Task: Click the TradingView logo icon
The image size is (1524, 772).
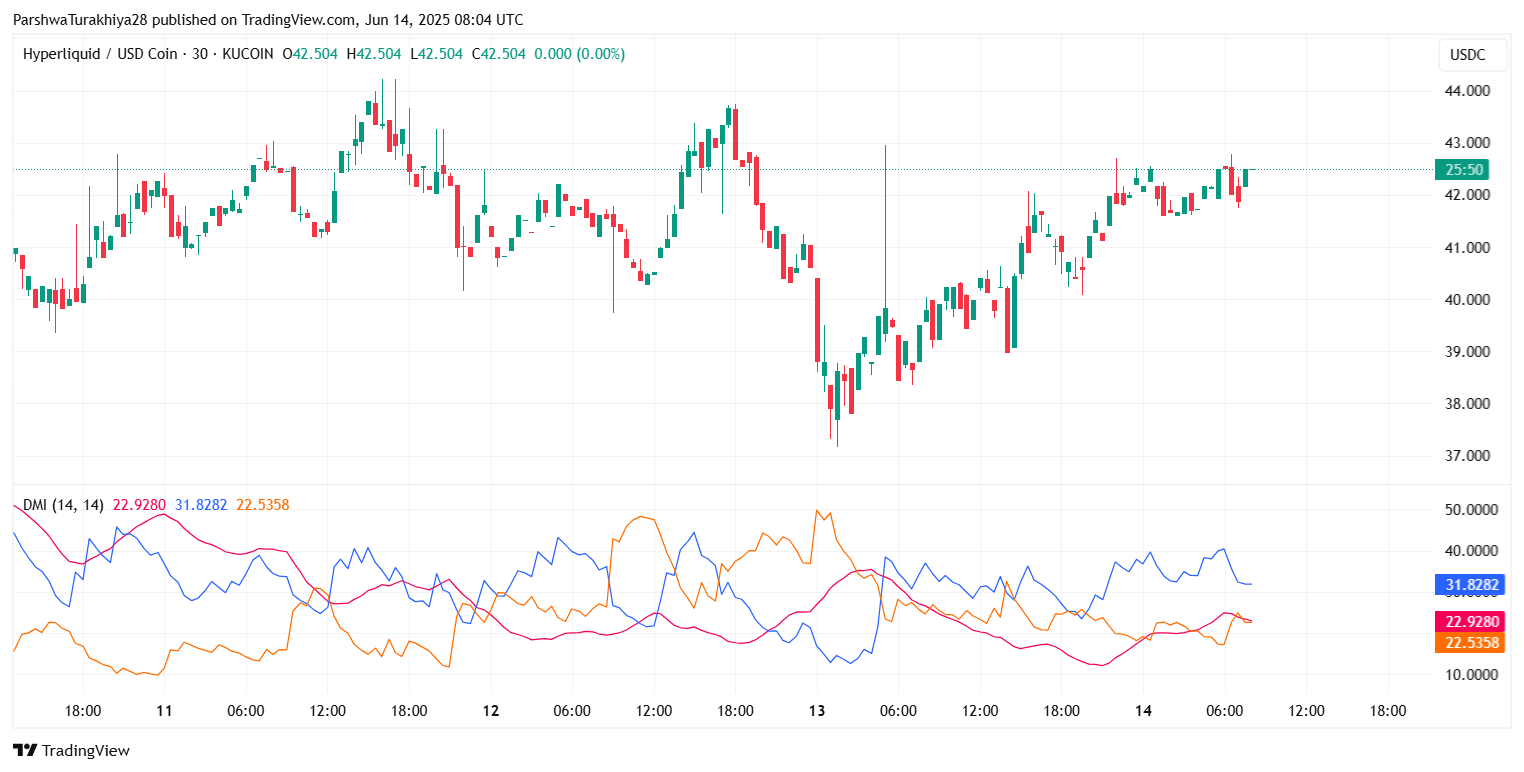Action: coord(25,750)
